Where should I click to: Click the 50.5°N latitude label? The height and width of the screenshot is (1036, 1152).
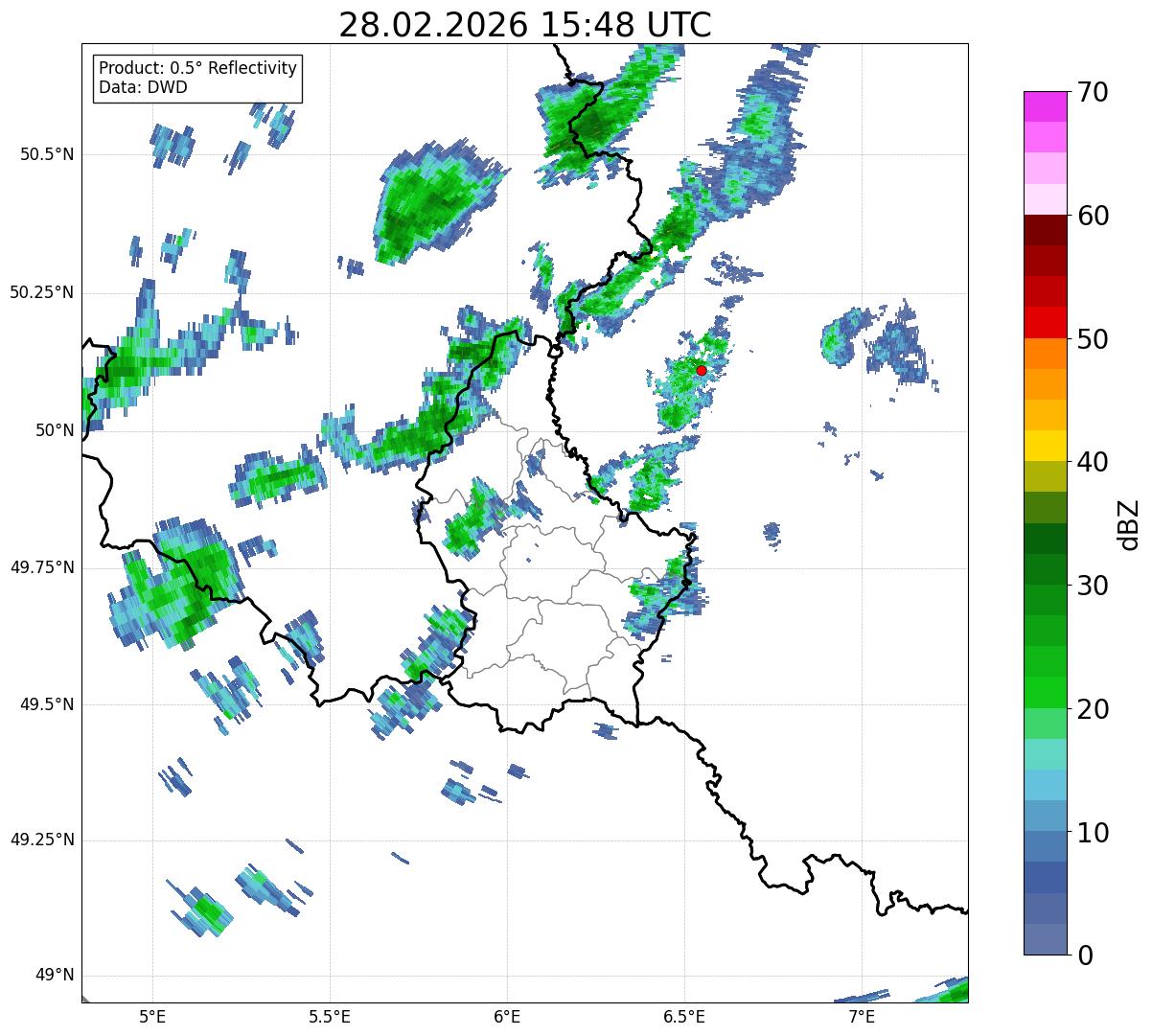click(47, 154)
